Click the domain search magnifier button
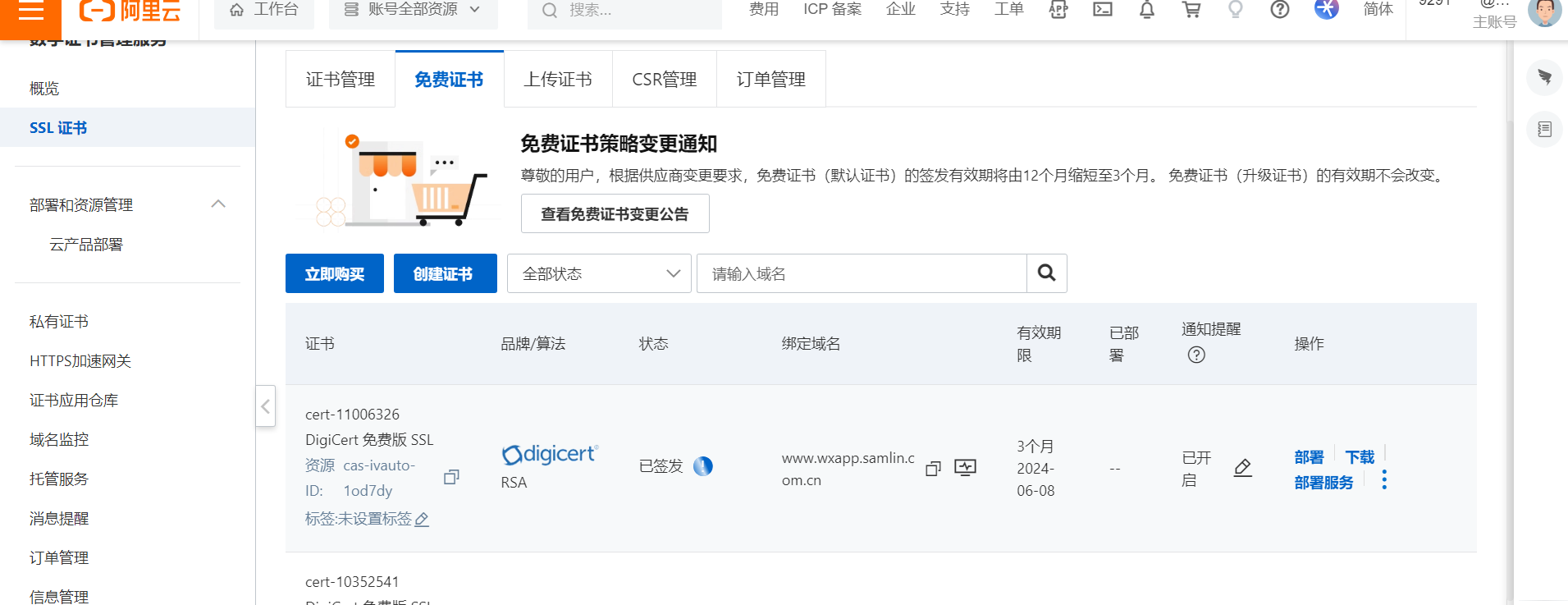Screen dimensions: 1568x605 [x=1046, y=273]
